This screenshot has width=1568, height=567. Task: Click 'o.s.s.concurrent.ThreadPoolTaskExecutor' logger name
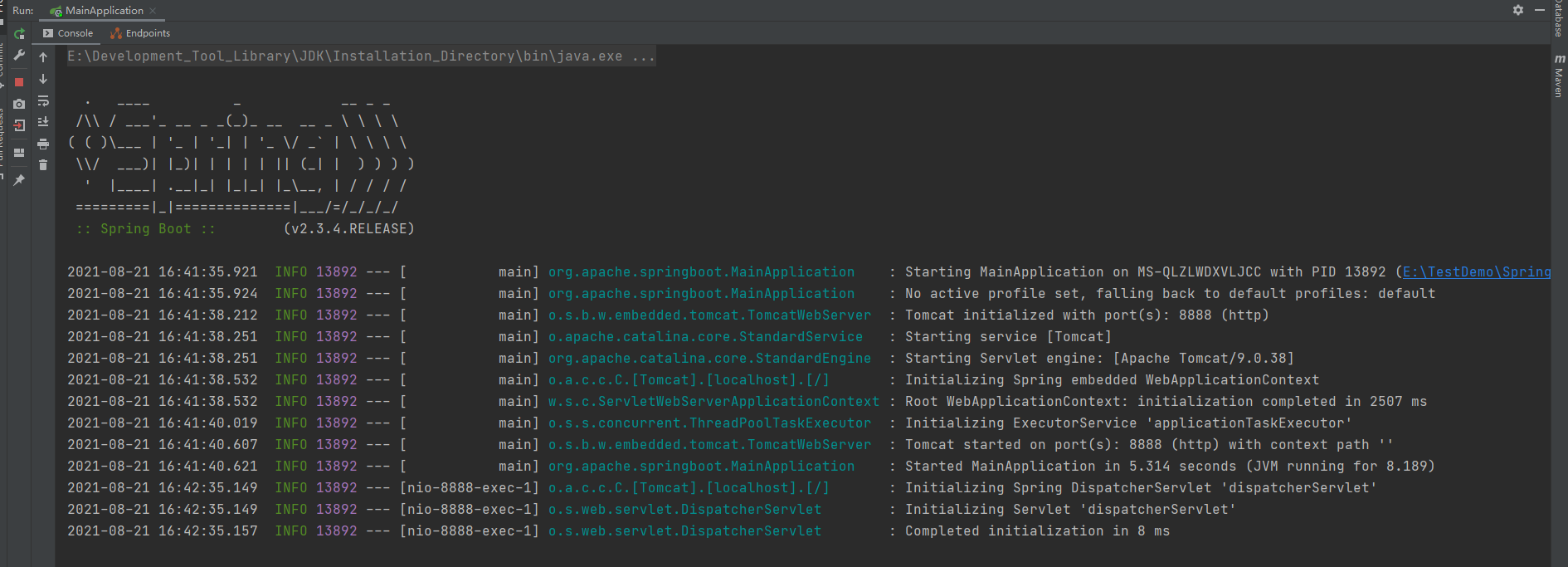(709, 423)
